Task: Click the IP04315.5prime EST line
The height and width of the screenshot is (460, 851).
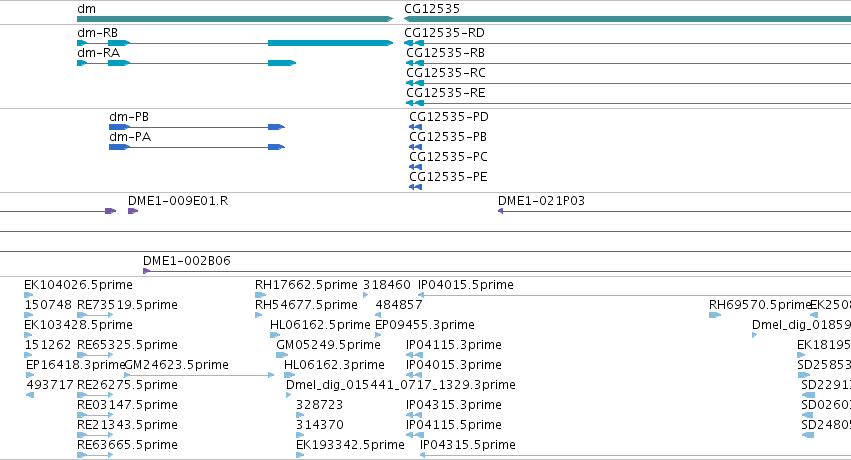Action: pyautogui.click(x=636, y=455)
